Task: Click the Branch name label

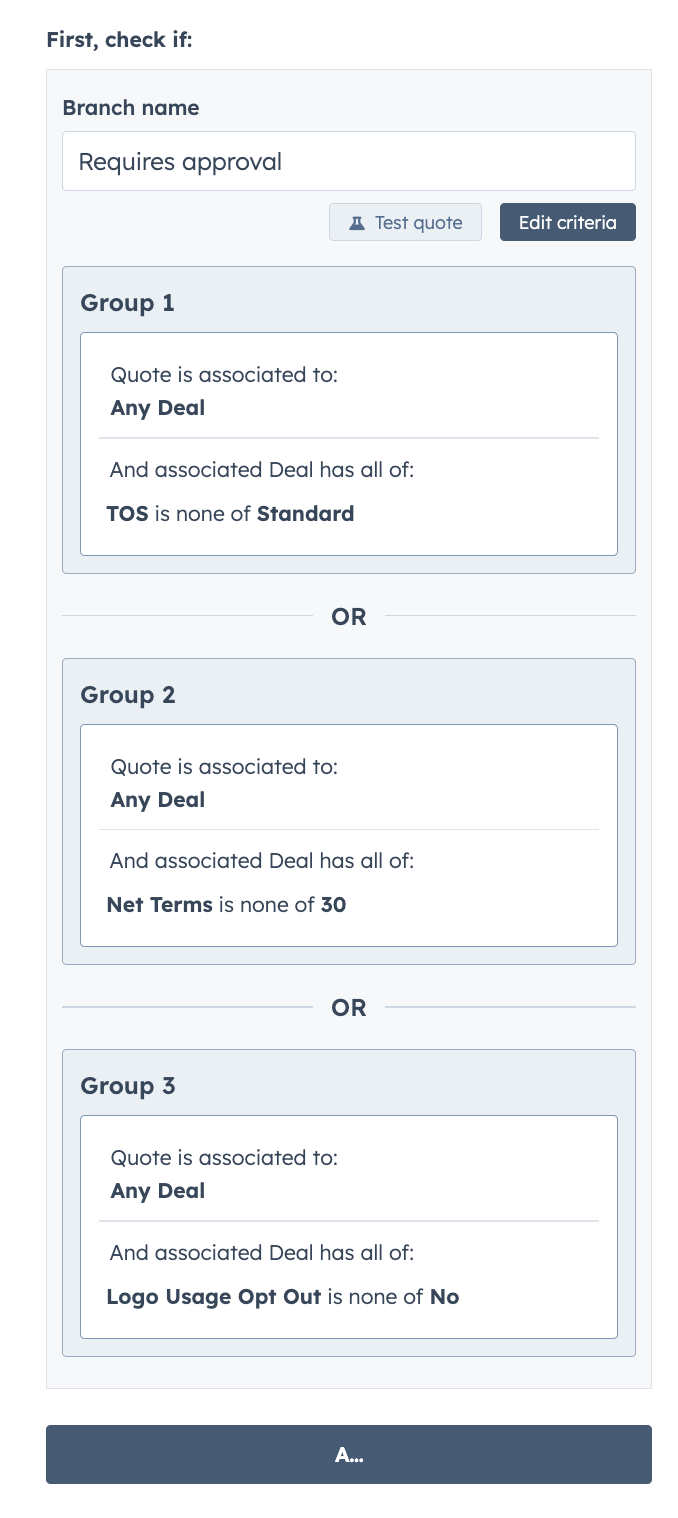Action: 130,108
